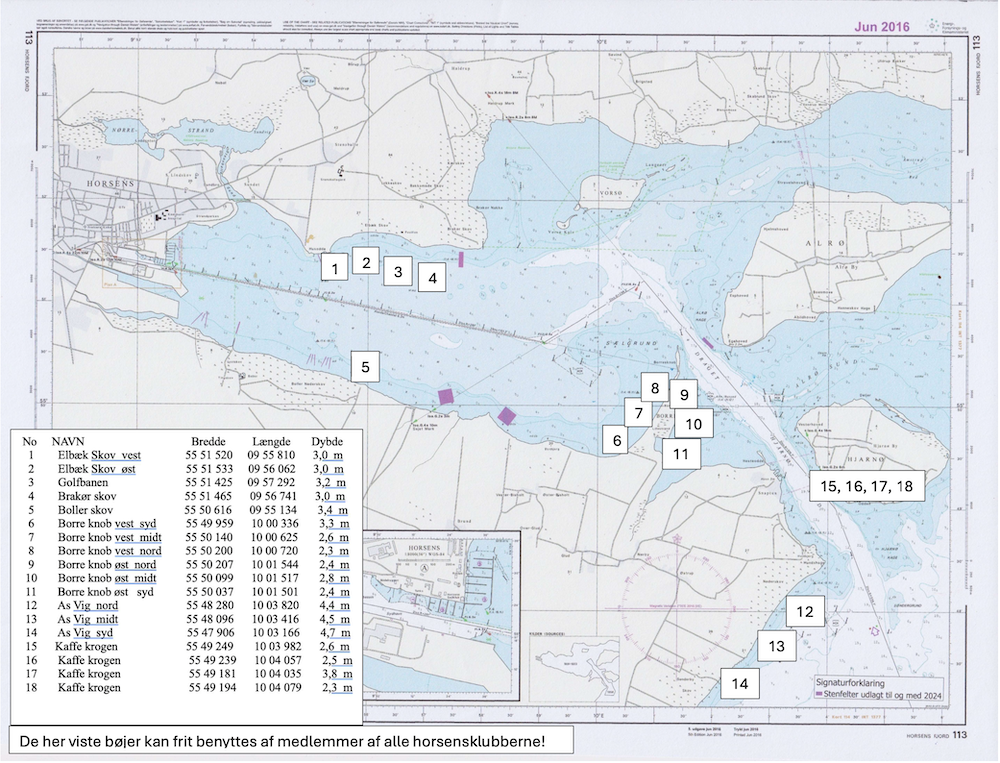Image resolution: width=1000 pixels, height=763 pixels.
Task: Click the footer text about horsensklubberne
Action: point(282,742)
